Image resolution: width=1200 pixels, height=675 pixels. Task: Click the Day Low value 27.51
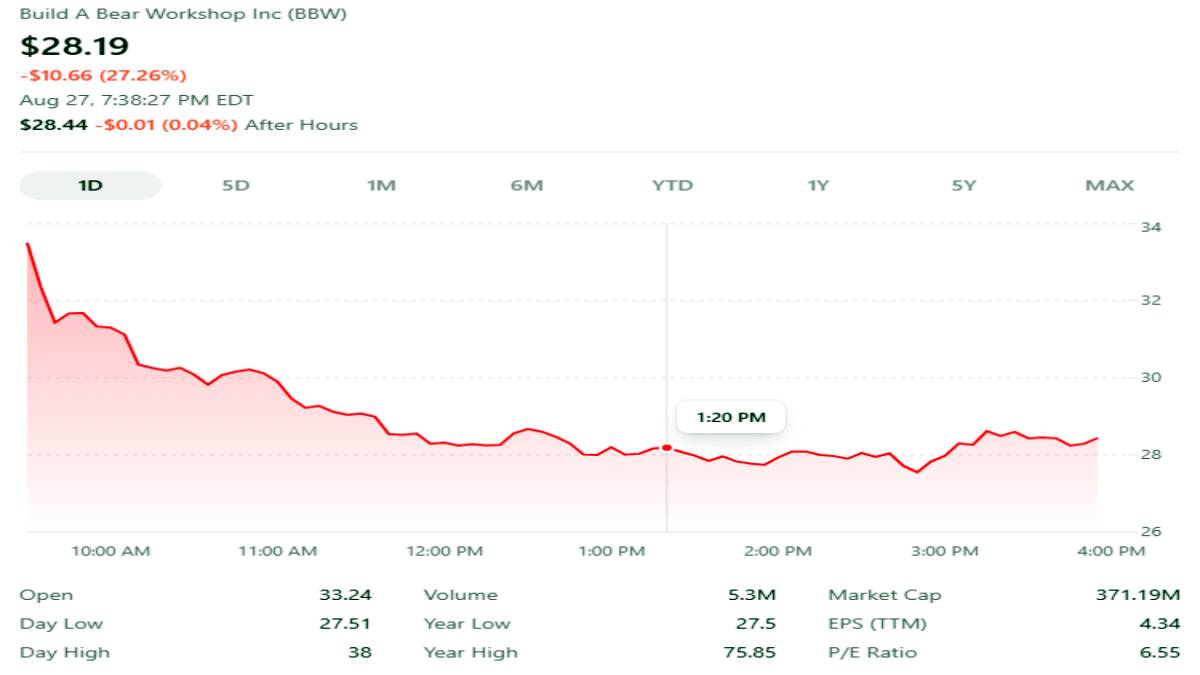click(345, 624)
